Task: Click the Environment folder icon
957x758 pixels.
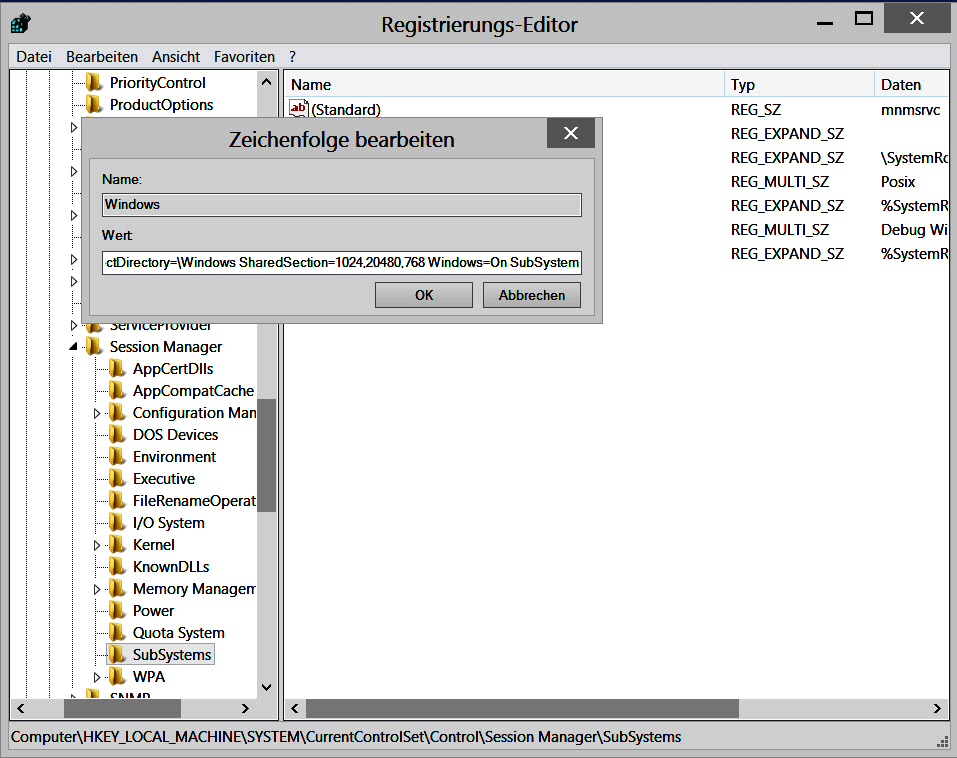Action: 117,456
